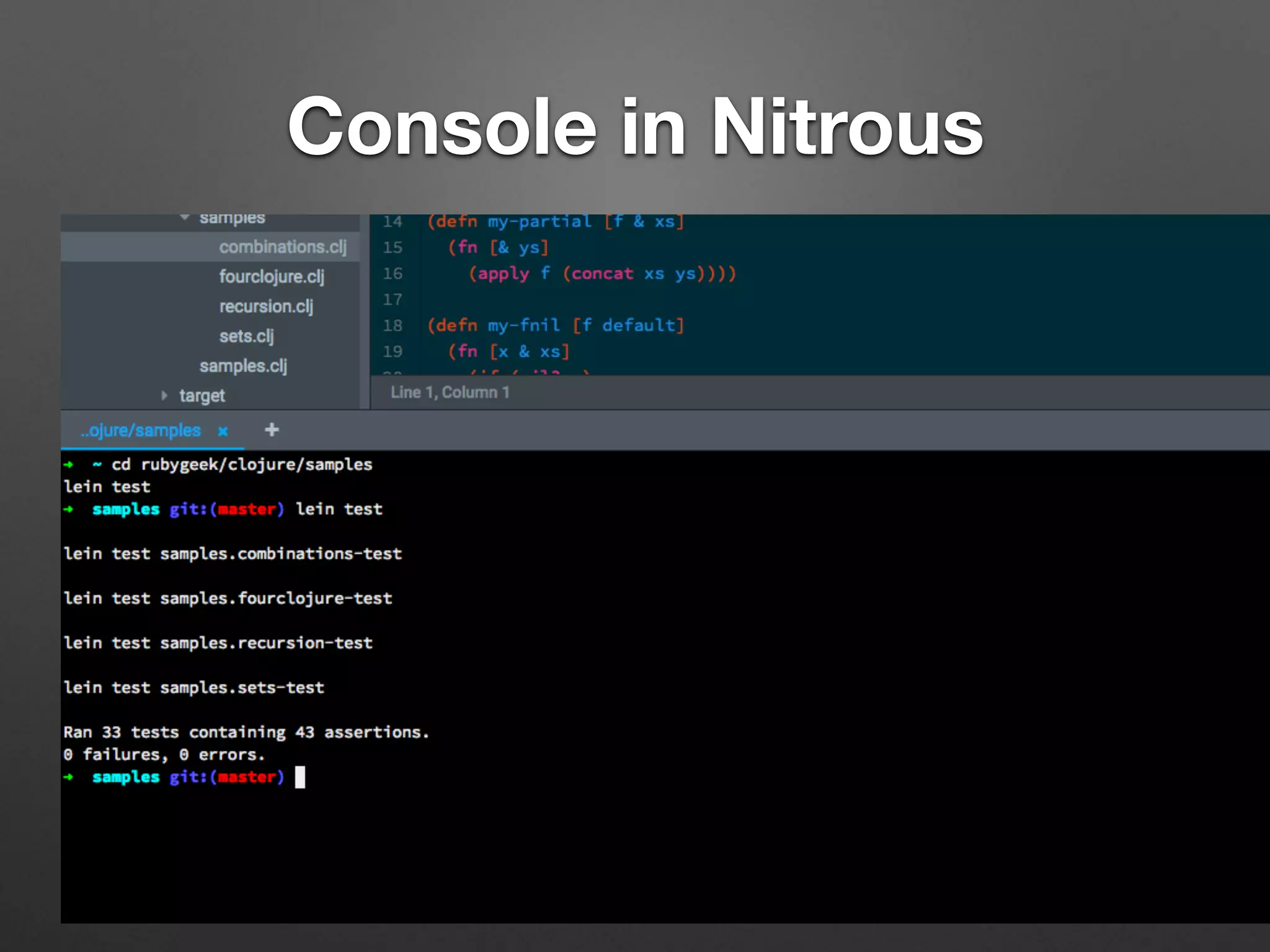Click the samples folder label
The image size is (1270, 952).
click(232, 219)
